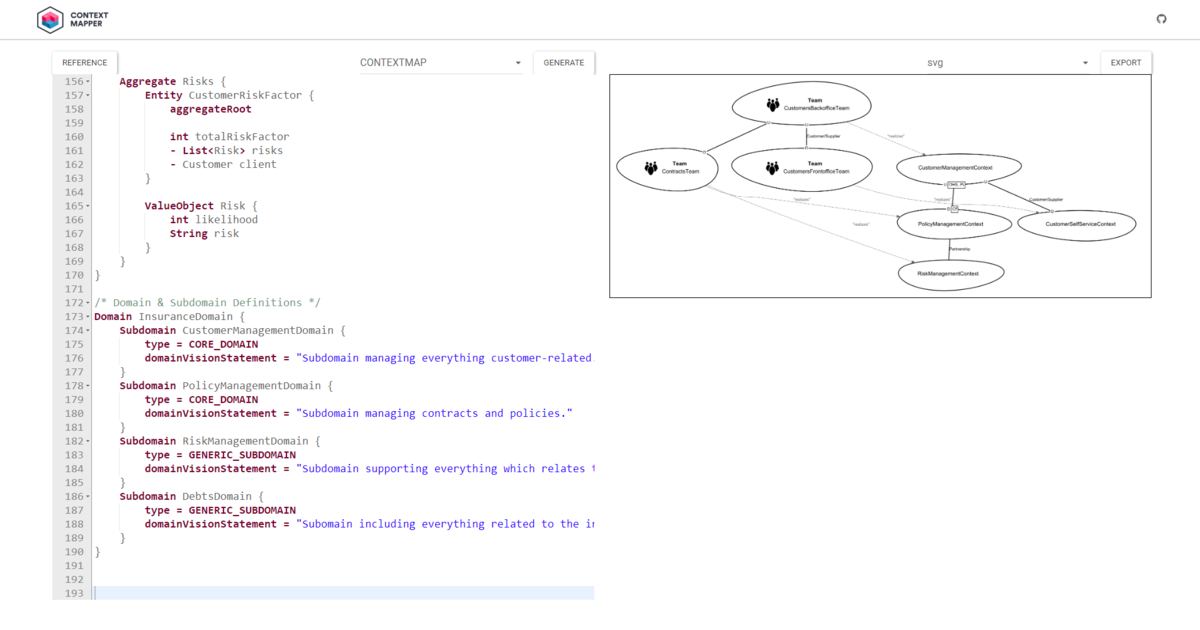Screen dimensions: 1200x630
Task: Collapse the Aggregate Risks block at line 156
Action: tap(88, 82)
